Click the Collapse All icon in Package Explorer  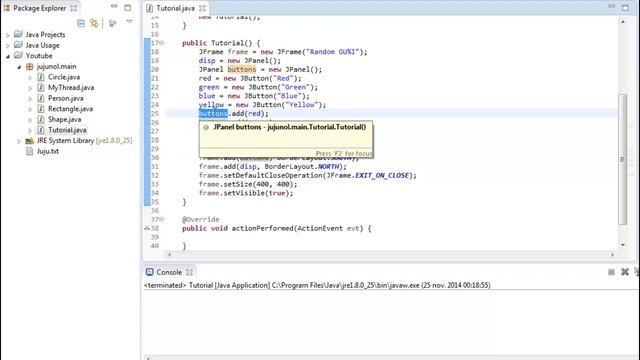point(81,23)
